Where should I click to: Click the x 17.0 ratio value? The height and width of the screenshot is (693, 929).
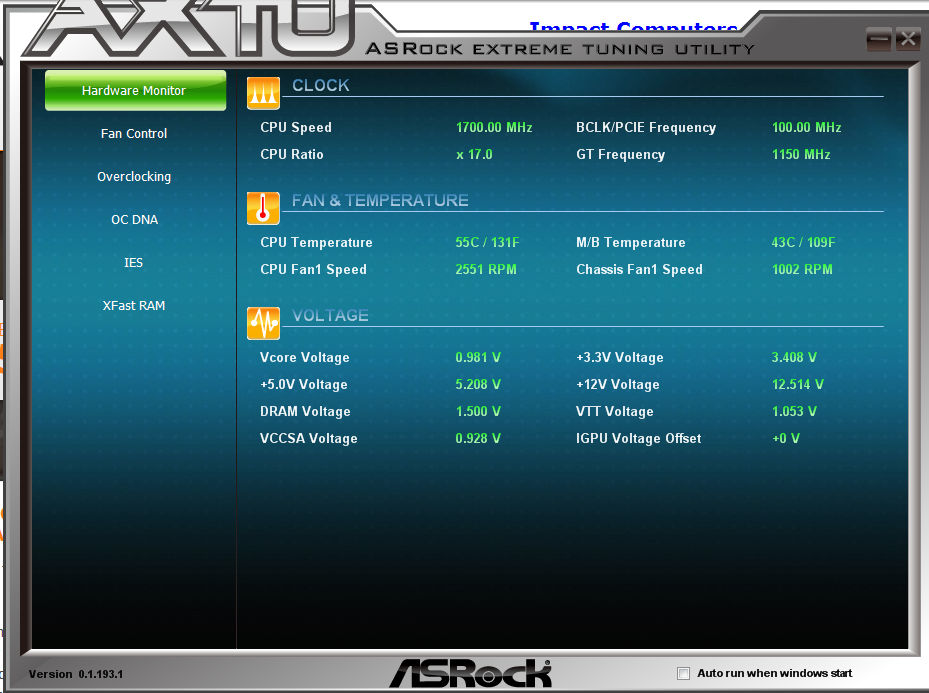(x=474, y=155)
